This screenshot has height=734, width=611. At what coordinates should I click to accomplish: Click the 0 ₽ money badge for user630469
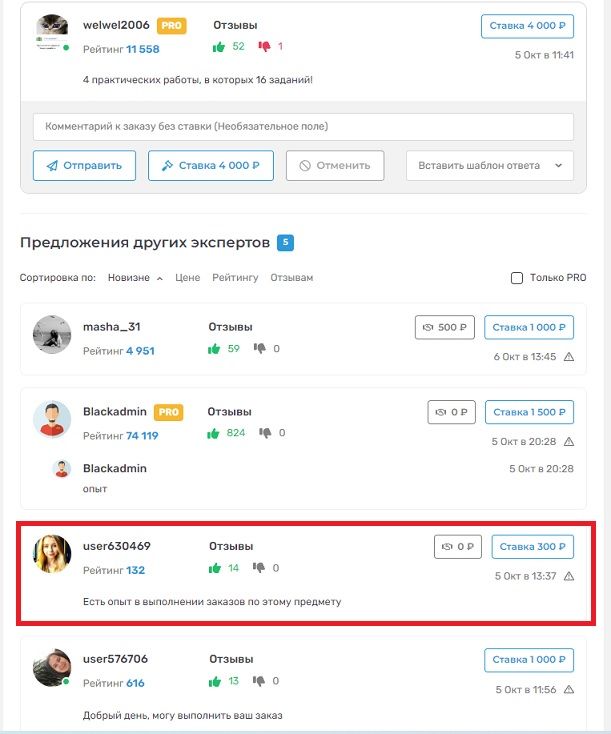tap(459, 547)
